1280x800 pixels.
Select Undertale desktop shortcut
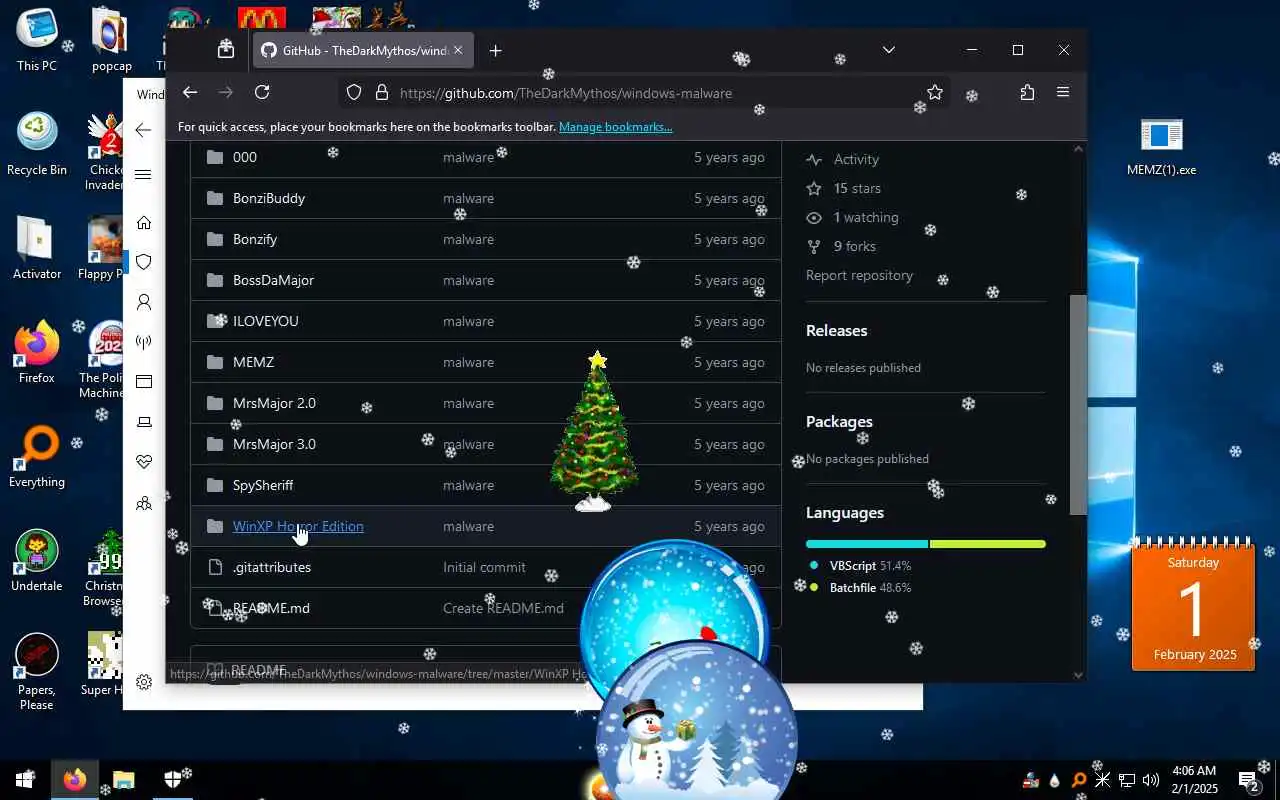pyautogui.click(x=37, y=561)
